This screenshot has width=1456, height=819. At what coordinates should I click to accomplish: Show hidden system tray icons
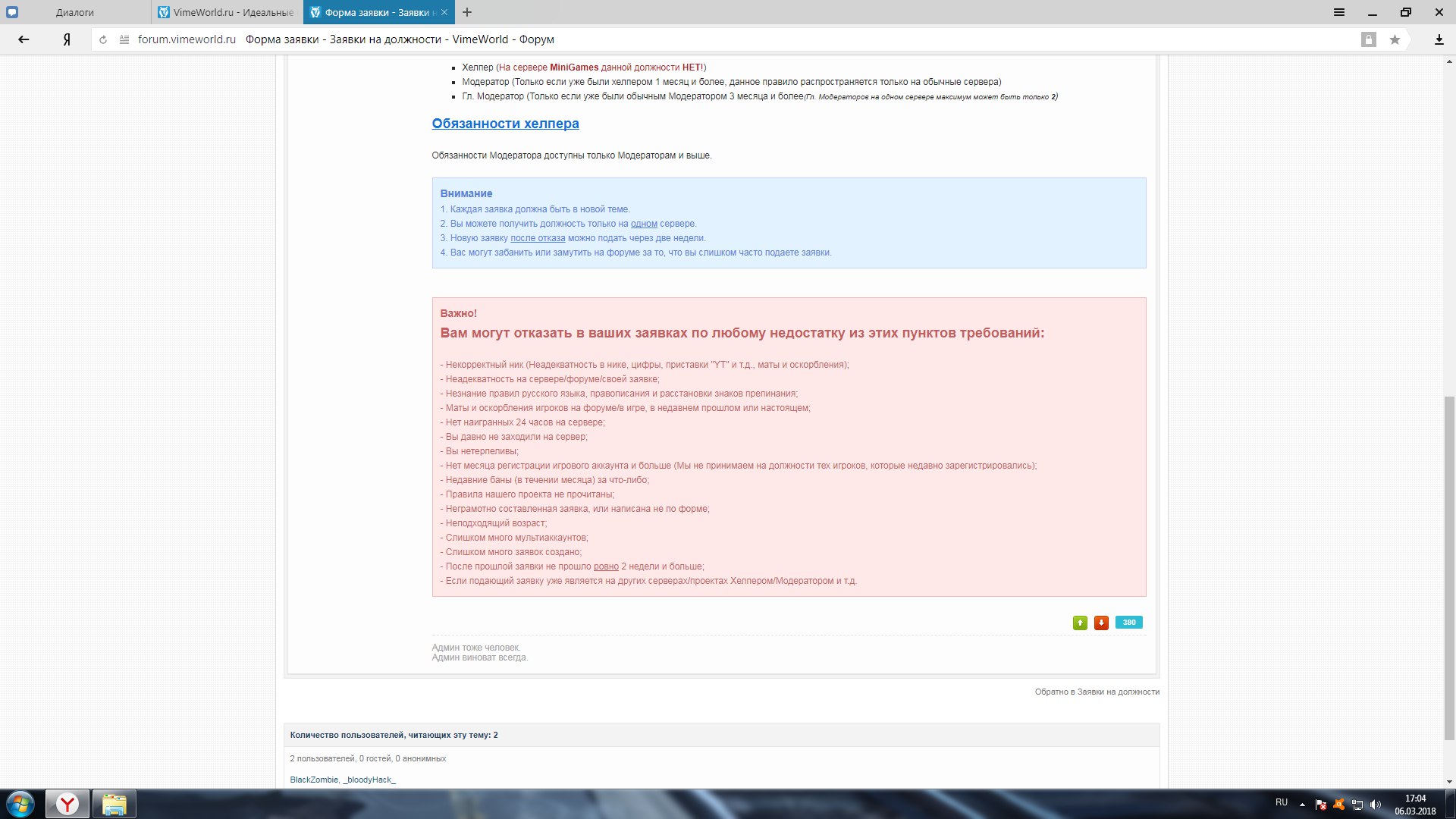tap(1302, 805)
